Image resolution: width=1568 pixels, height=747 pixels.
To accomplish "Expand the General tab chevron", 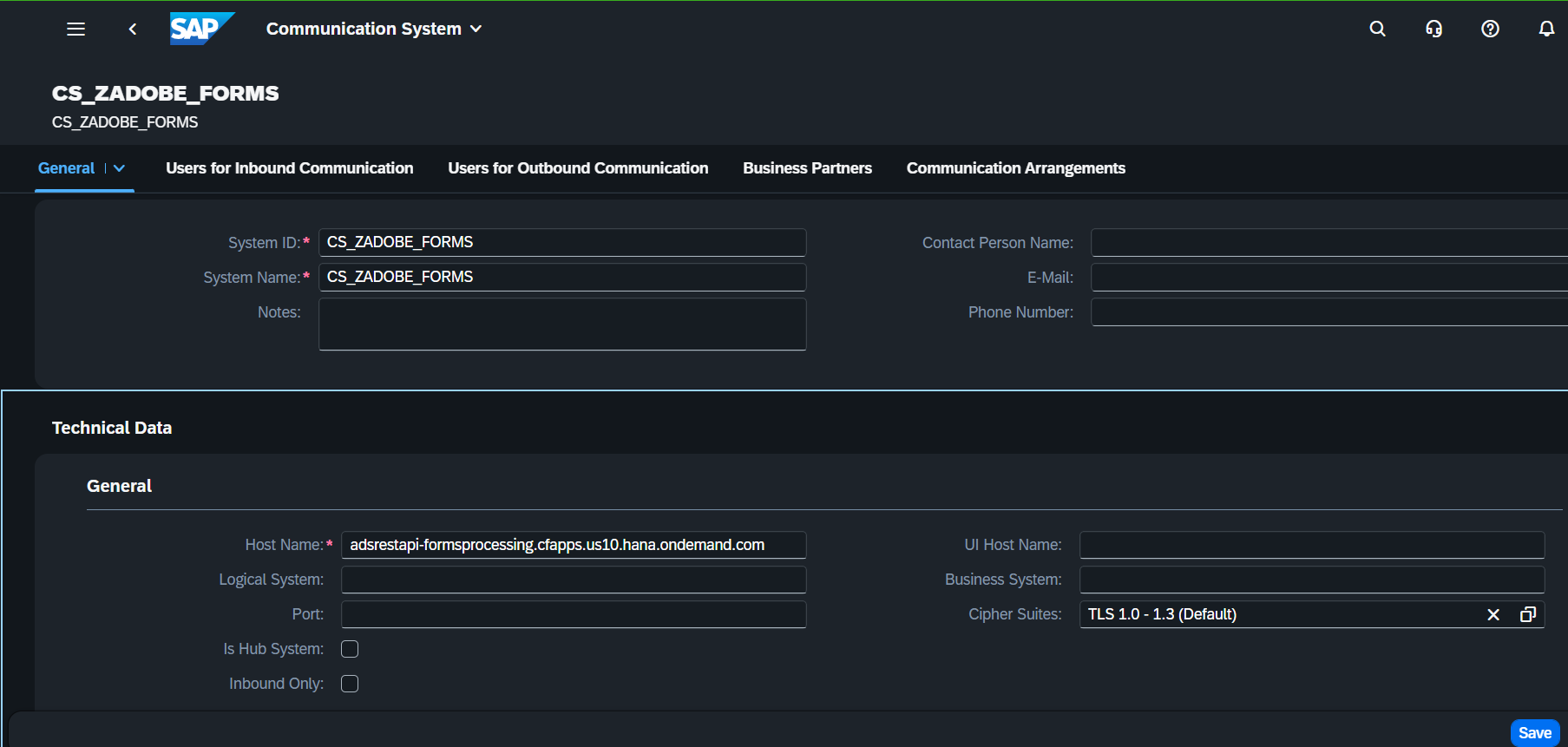I will [120, 168].
